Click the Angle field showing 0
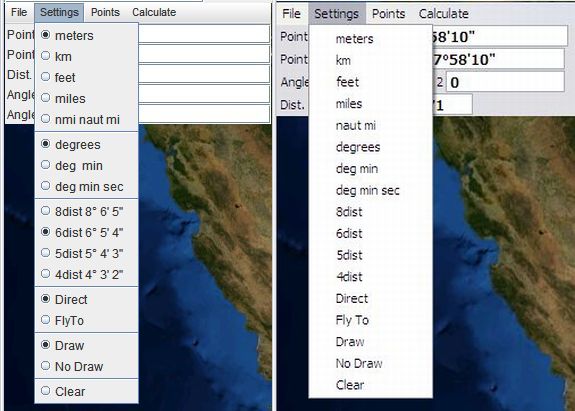 (505, 82)
